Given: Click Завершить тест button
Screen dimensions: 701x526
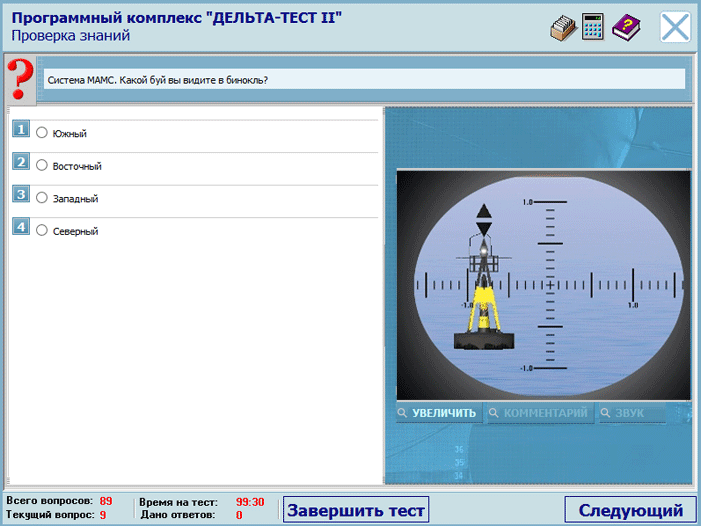Looking at the screenshot, I should click(356, 509).
